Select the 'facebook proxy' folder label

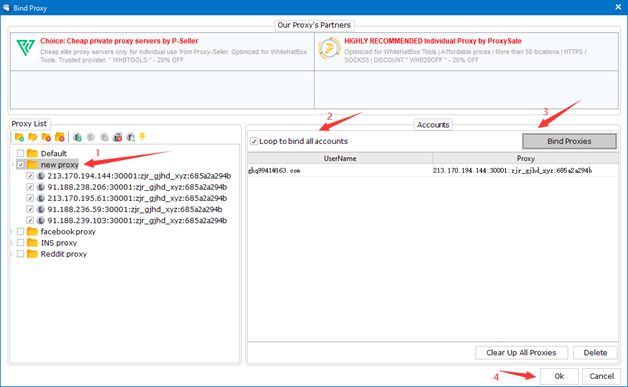click(68, 232)
